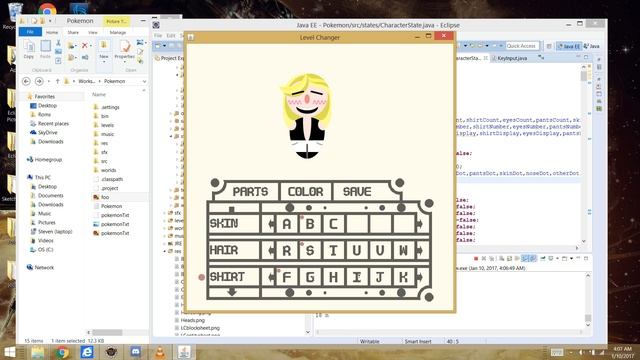Switch to the Java EE perspective

pos(569,46)
